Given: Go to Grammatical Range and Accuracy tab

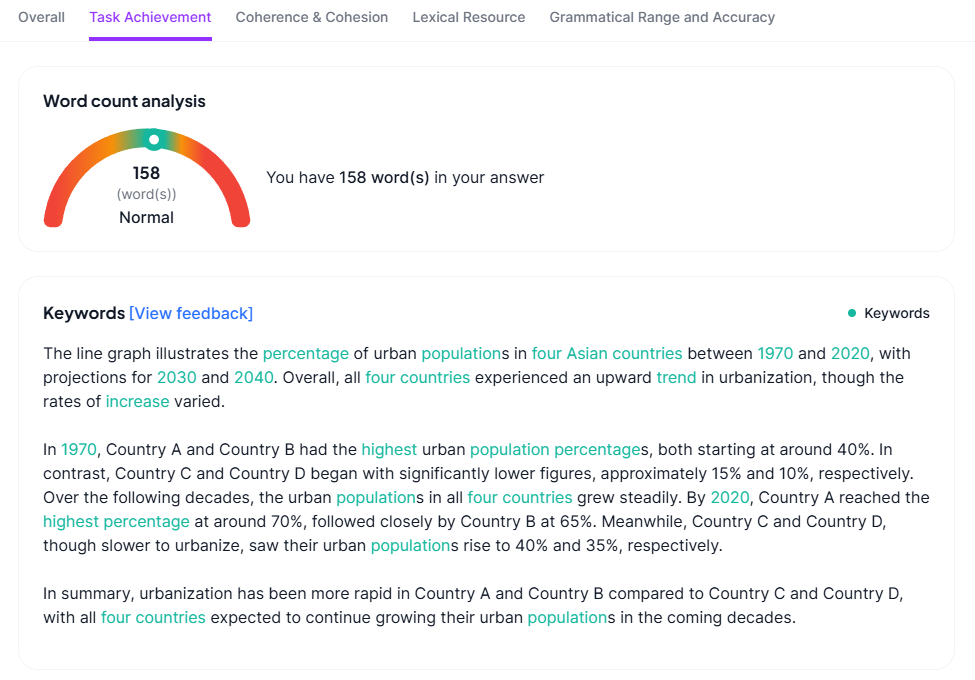Looking at the screenshot, I should 662,17.
